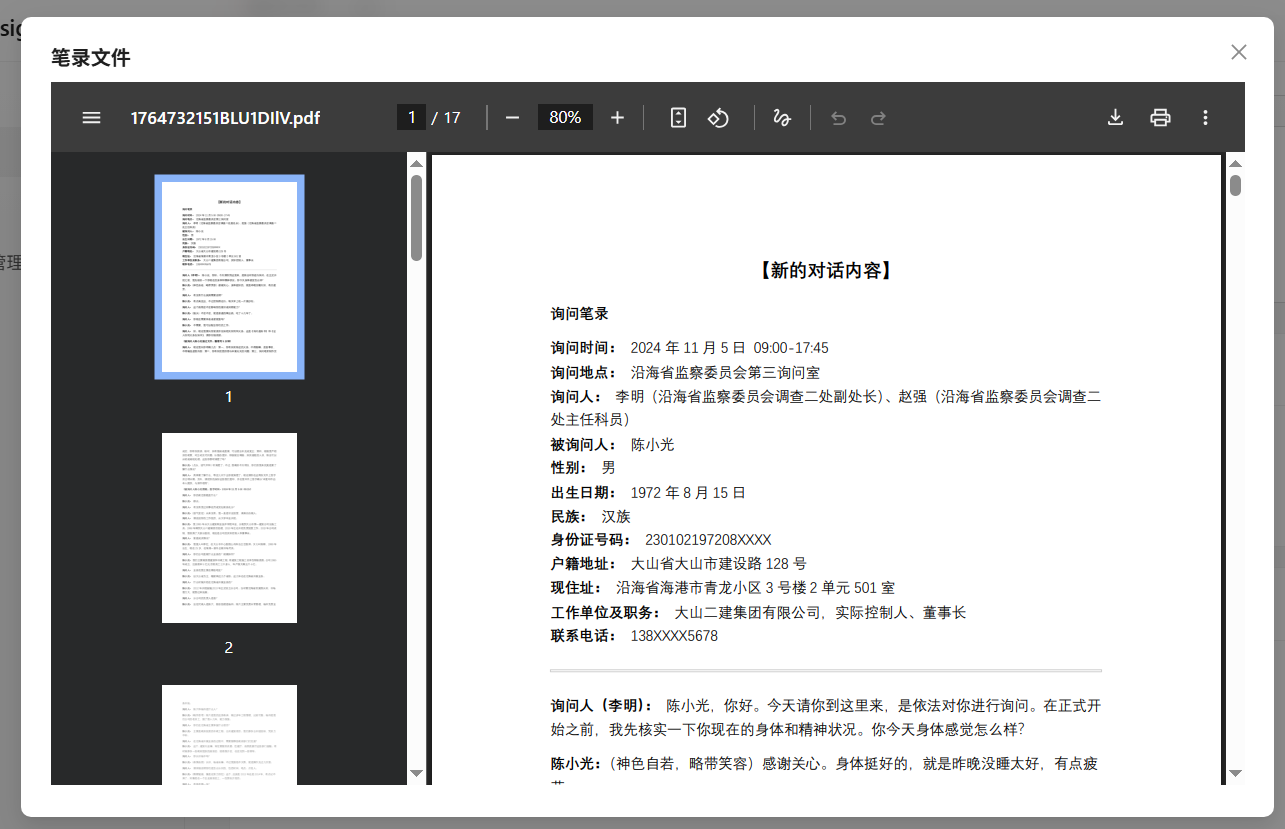This screenshot has width=1285, height=829.
Task: Click the paragraph starting 询问人（李明）
Action: (x=826, y=718)
